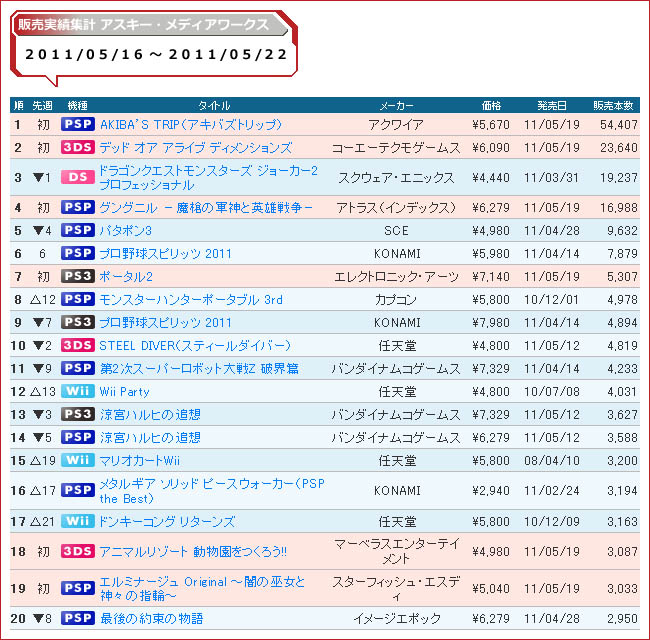Open the PSP 涼宮ハルヒの追想 link at rank 14
Image resolution: width=650 pixels, height=640 pixels.
tap(150, 437)
